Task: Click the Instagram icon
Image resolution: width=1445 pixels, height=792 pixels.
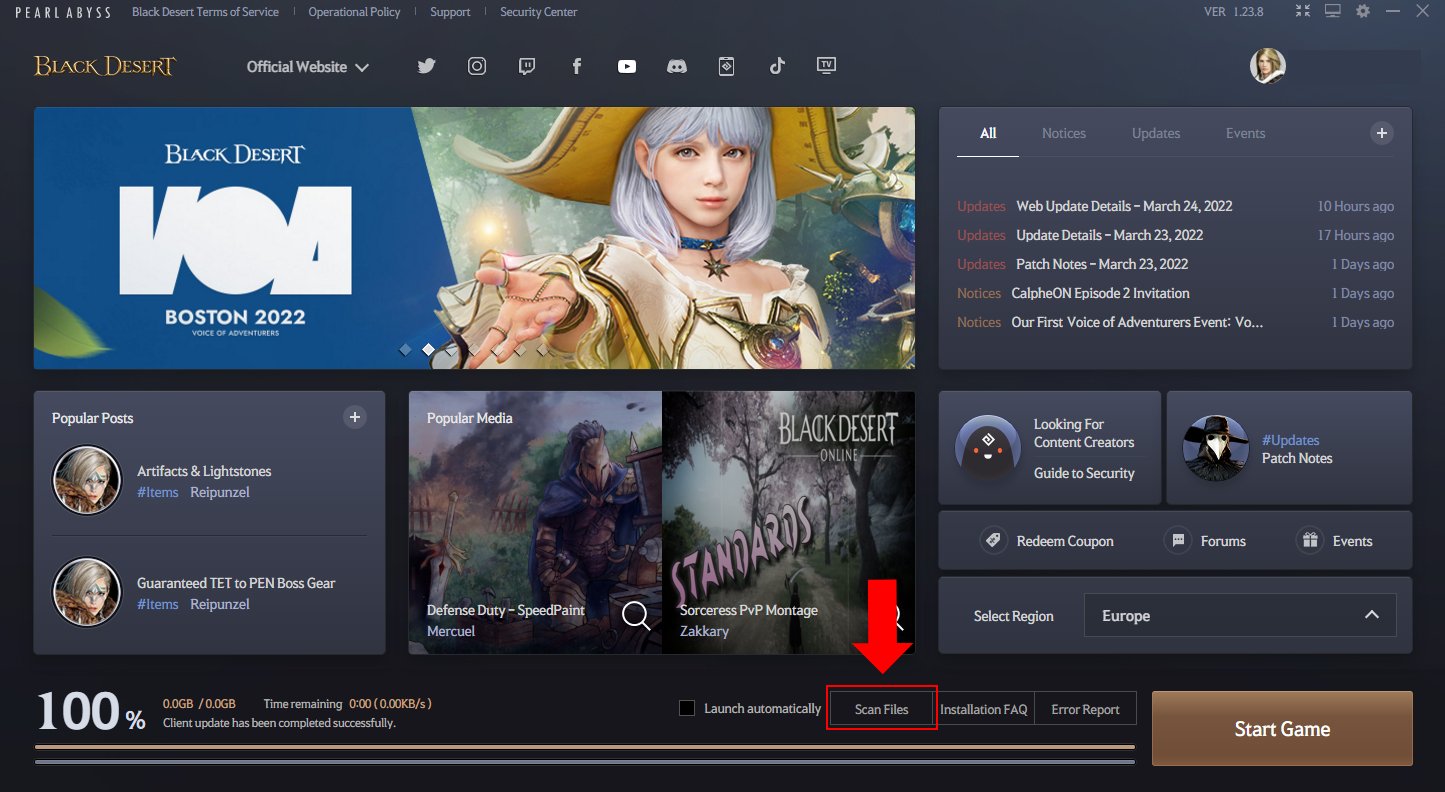Action: [x=477, y=65]
